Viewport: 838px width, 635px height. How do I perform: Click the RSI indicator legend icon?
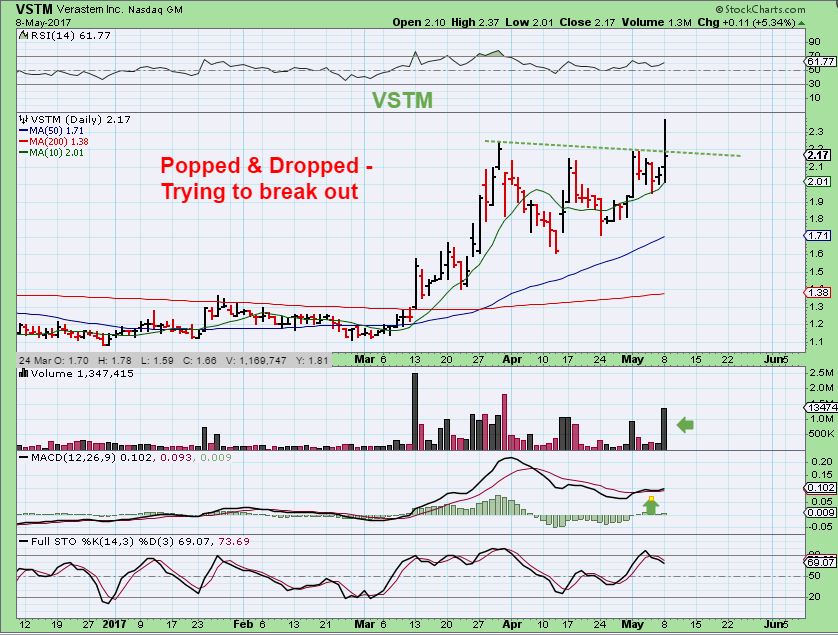(24, 35)
